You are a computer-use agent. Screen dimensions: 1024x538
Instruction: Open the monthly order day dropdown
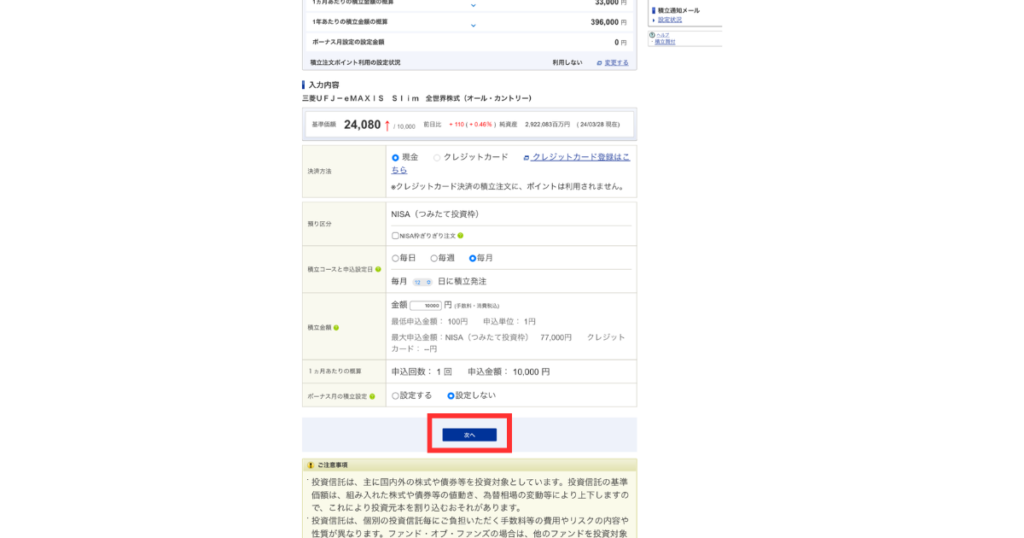tap(422, 282)
